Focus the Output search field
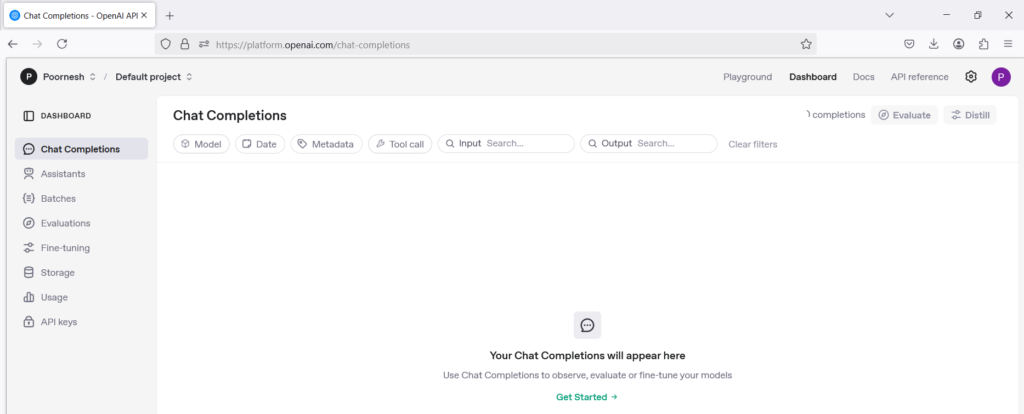The image size is (1024, 414). [648, 144]
